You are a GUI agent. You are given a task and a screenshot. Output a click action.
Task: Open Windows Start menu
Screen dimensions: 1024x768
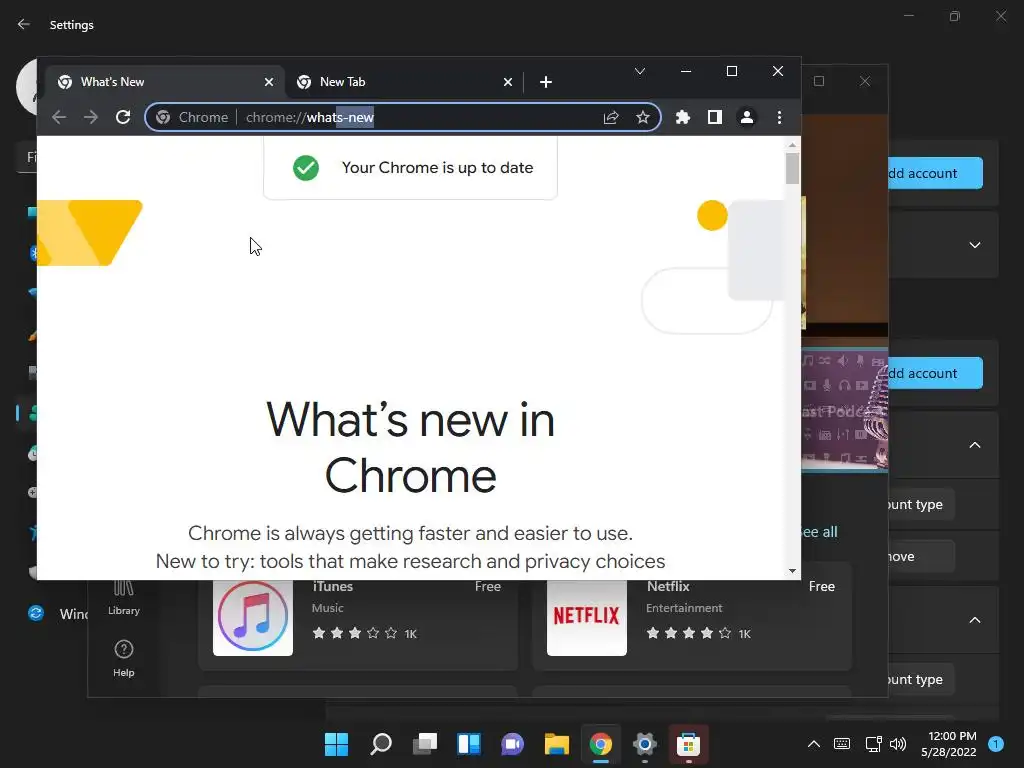(x=337, y=744)
